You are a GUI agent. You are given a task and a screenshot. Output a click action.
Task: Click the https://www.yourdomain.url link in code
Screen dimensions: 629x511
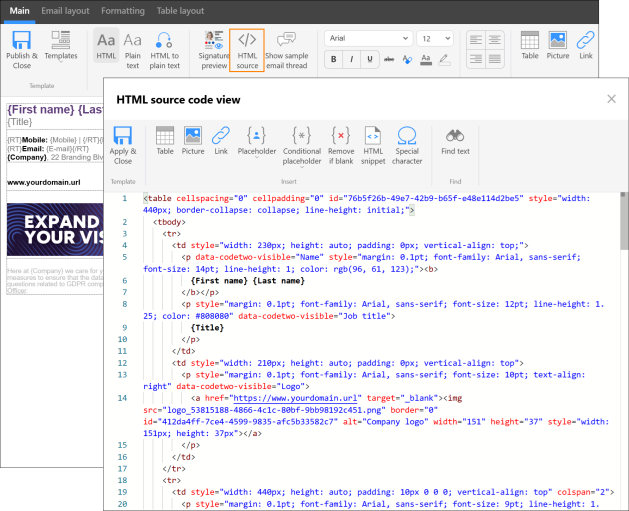[x=295, y=398]
